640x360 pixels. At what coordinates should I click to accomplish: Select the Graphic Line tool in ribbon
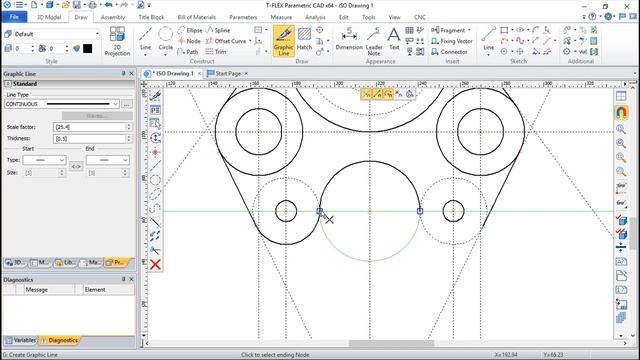[284, 41]
